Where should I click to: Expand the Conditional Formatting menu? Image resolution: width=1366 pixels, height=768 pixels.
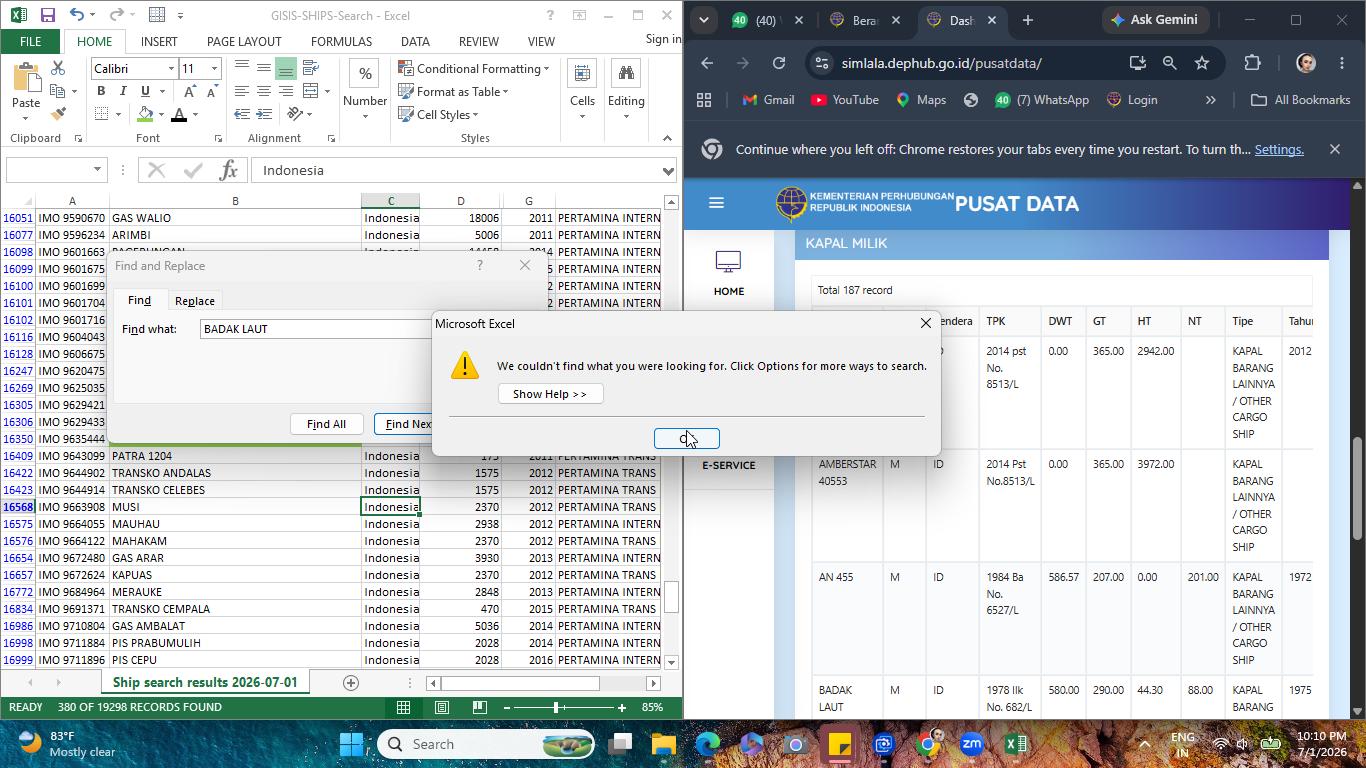[474, 68]
